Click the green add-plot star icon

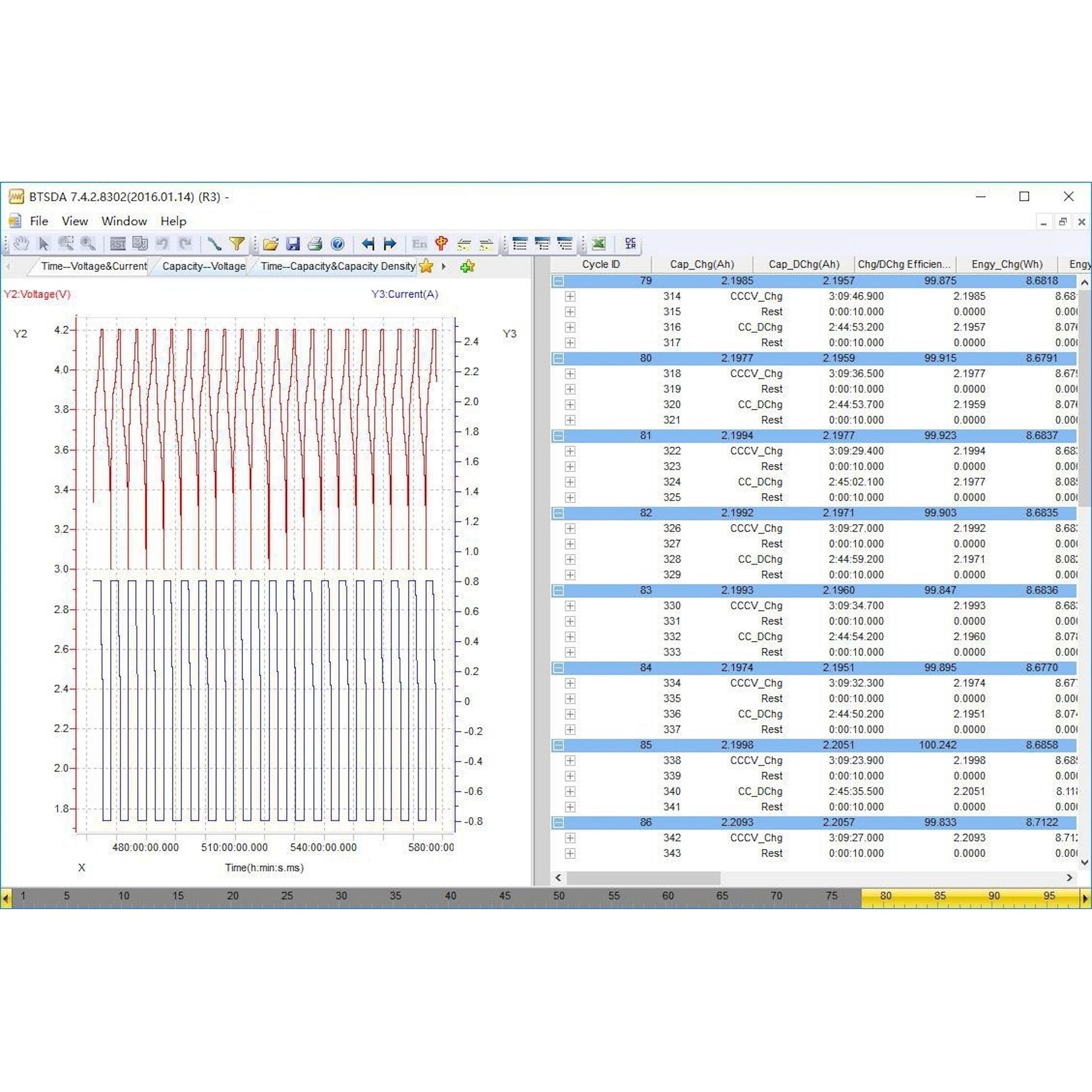tap(467, 266)
